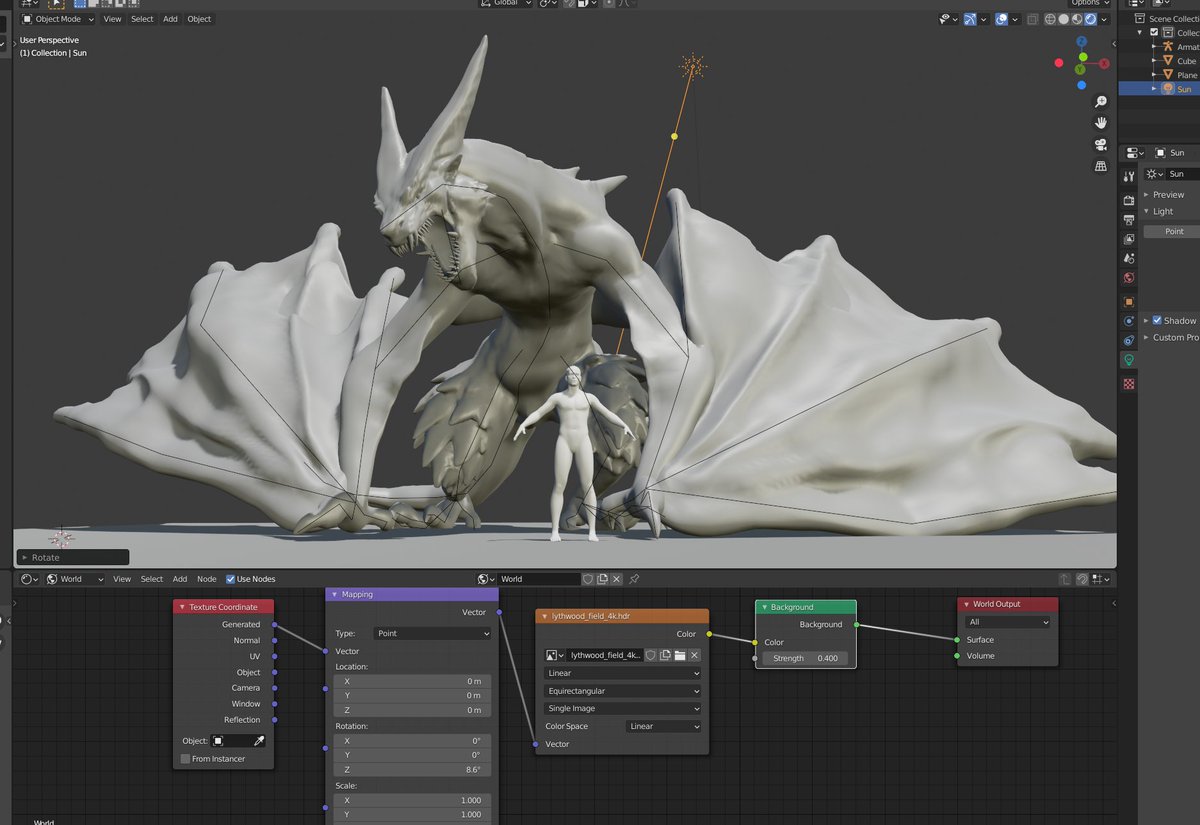Enable the From Instancer checkbox
The height and width of the screenshot is (825, 1200).
pos(185,759)
